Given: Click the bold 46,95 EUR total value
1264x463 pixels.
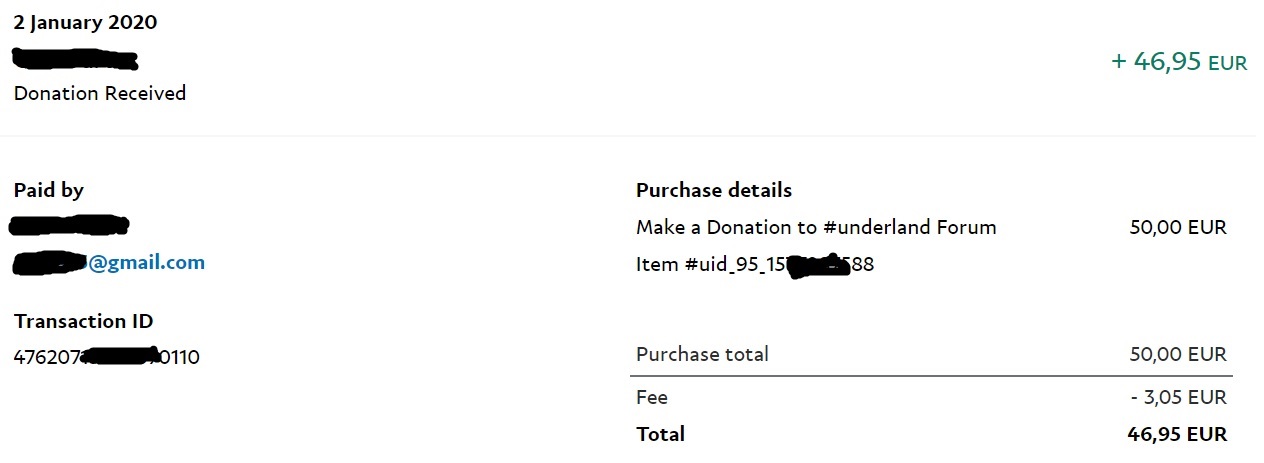Looking at the screenshot, I should pos(1176,434).
